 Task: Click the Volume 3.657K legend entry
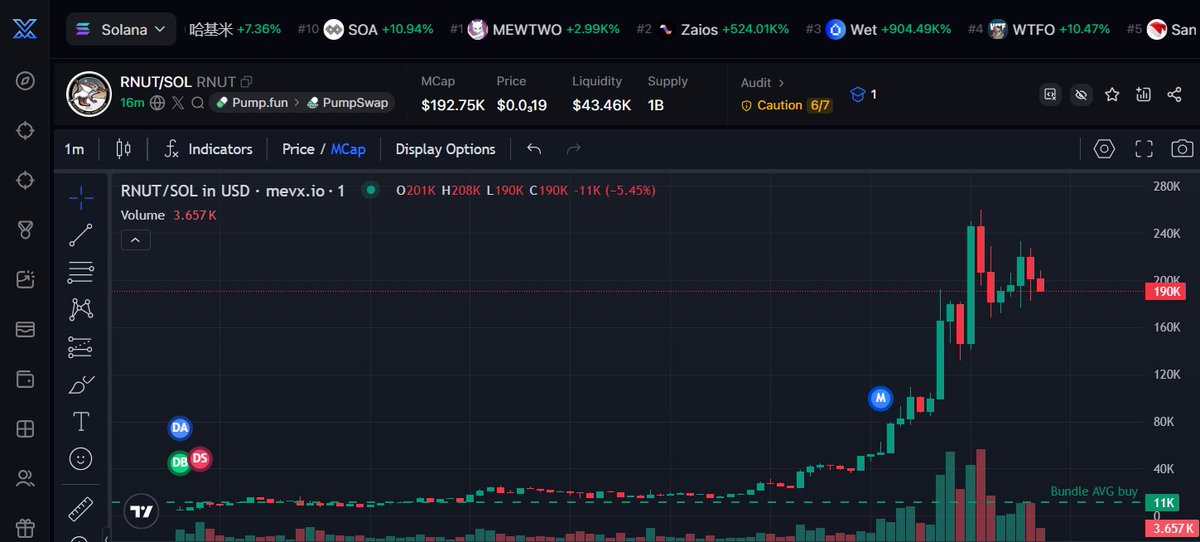point(169,215)
